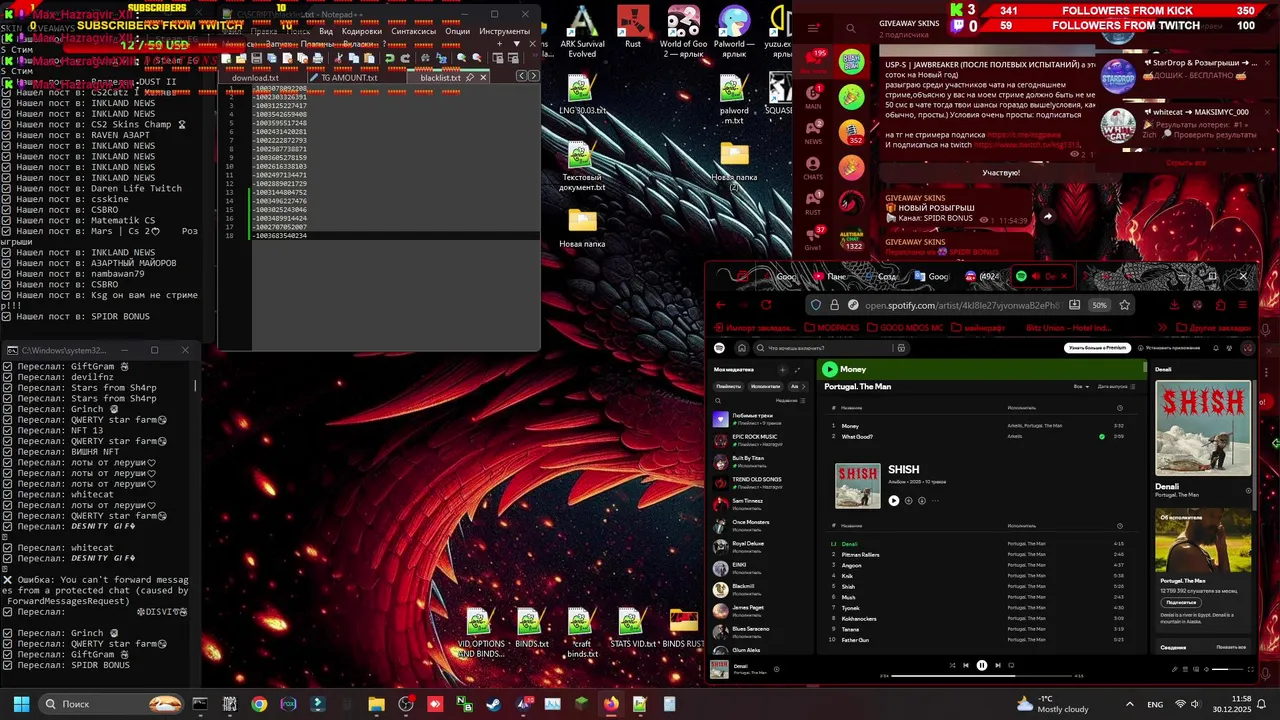Expand Notepad++ tab scroll right arrow
1280x720 pixels.
pyautogui.click(x=534, y=76)
